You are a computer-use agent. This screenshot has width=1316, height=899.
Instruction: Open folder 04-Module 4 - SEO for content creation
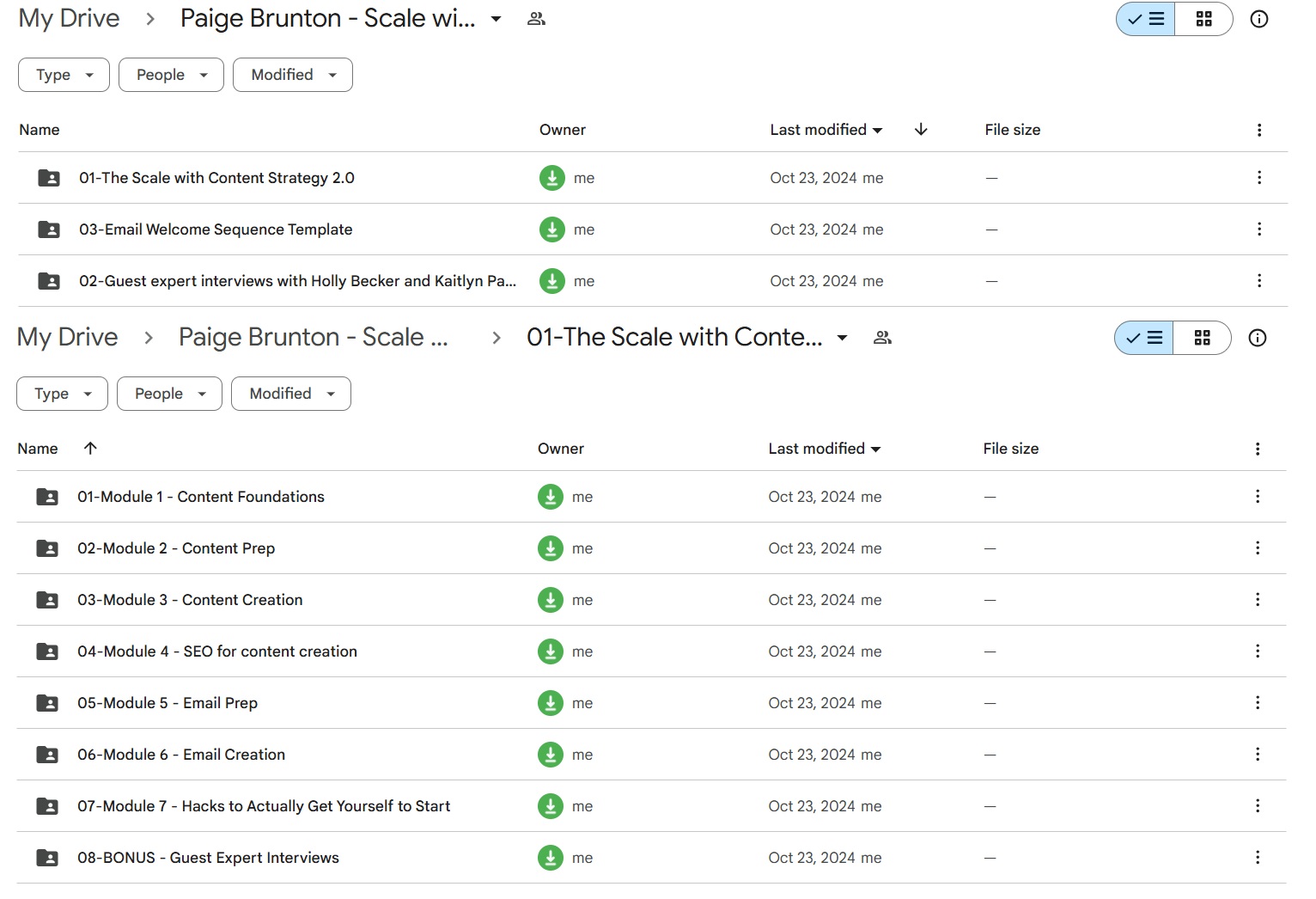(x=217, y=651)
